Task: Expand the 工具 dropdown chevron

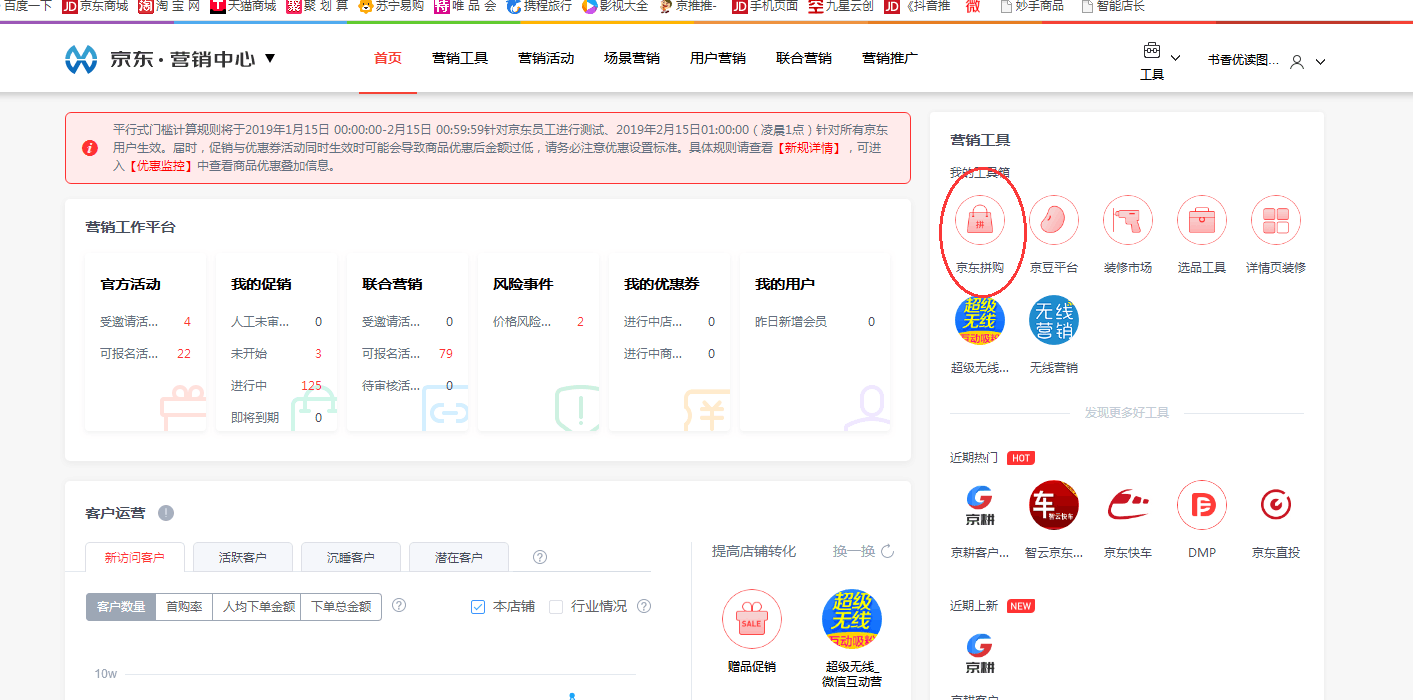Action: [1175, 58]
